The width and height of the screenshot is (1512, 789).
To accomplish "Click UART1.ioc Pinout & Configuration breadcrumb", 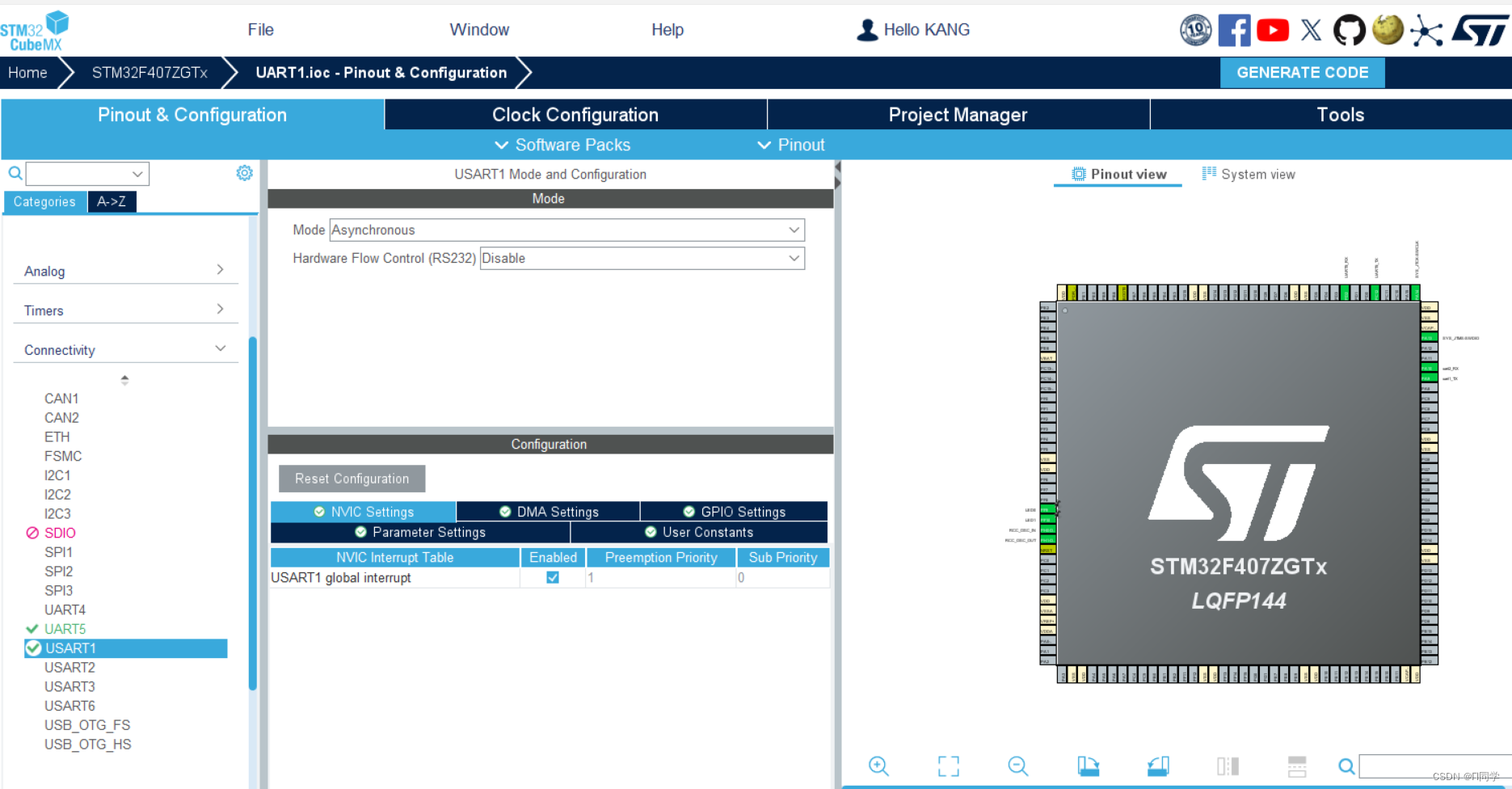I will click(381, 73).
